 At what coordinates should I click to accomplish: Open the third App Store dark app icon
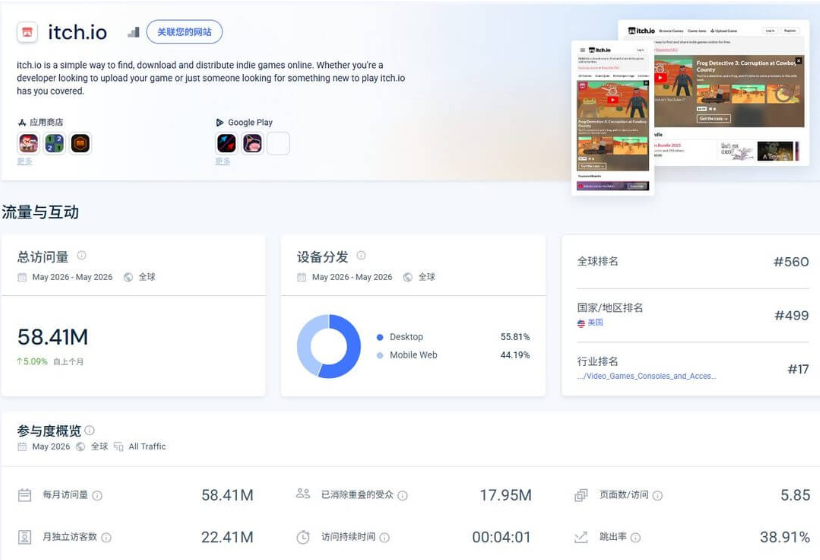pyautogui.click(x=81, y=143)
